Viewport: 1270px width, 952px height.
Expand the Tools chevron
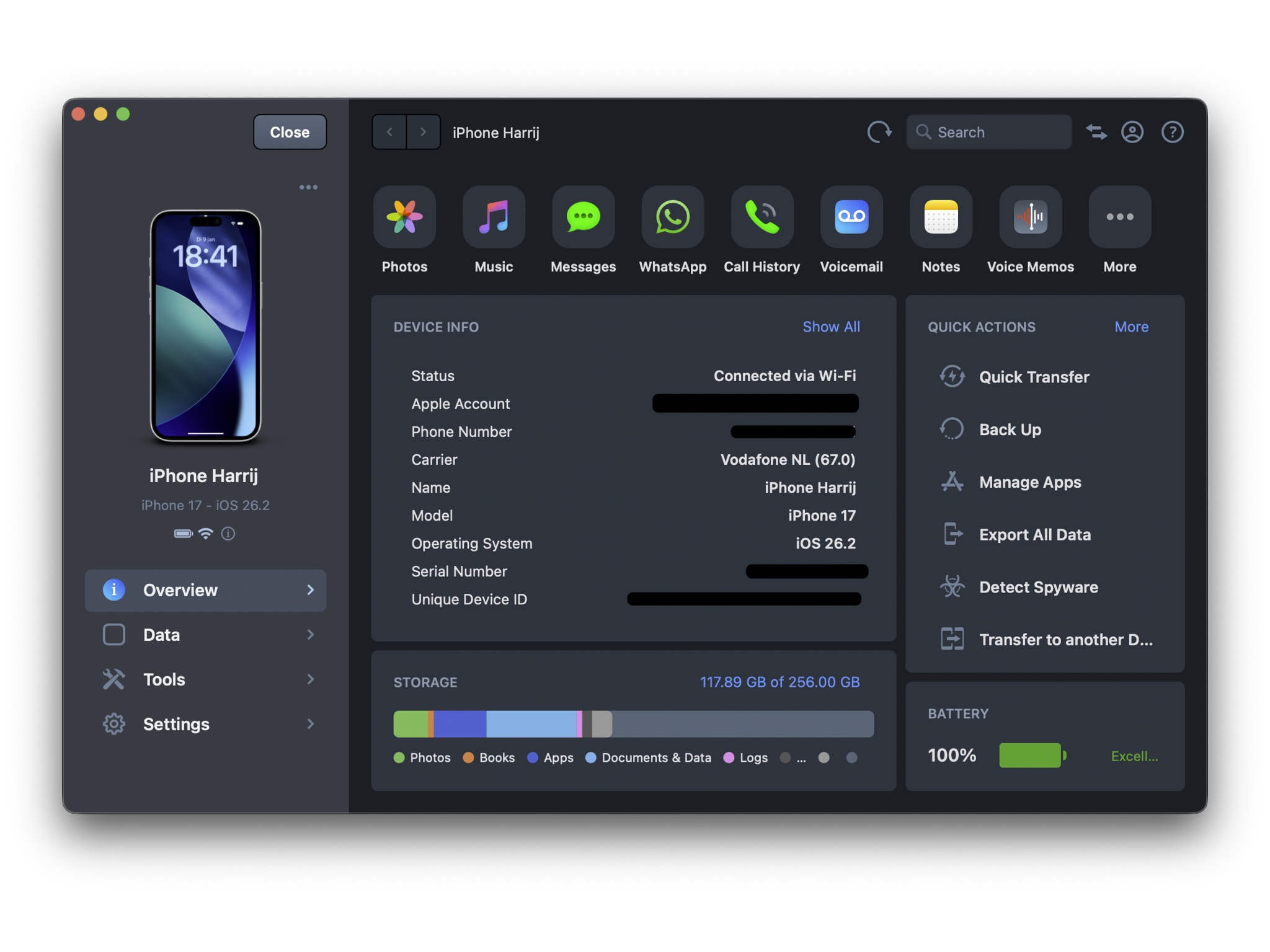(310, 679)
